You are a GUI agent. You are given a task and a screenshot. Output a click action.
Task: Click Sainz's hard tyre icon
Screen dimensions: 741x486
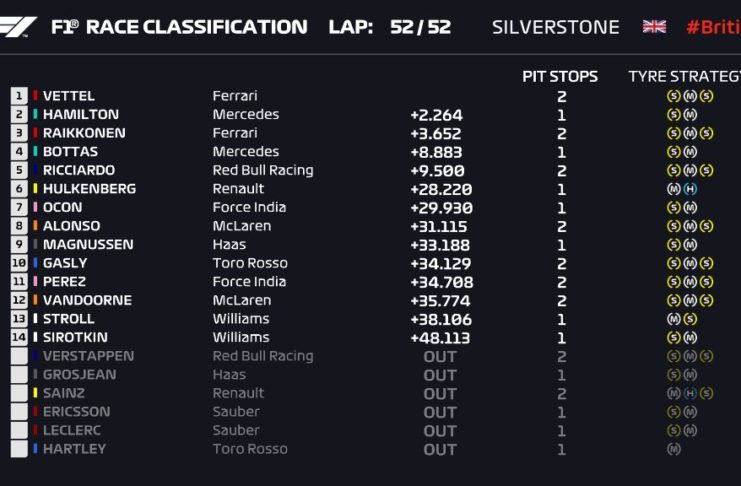pos(690,393)
